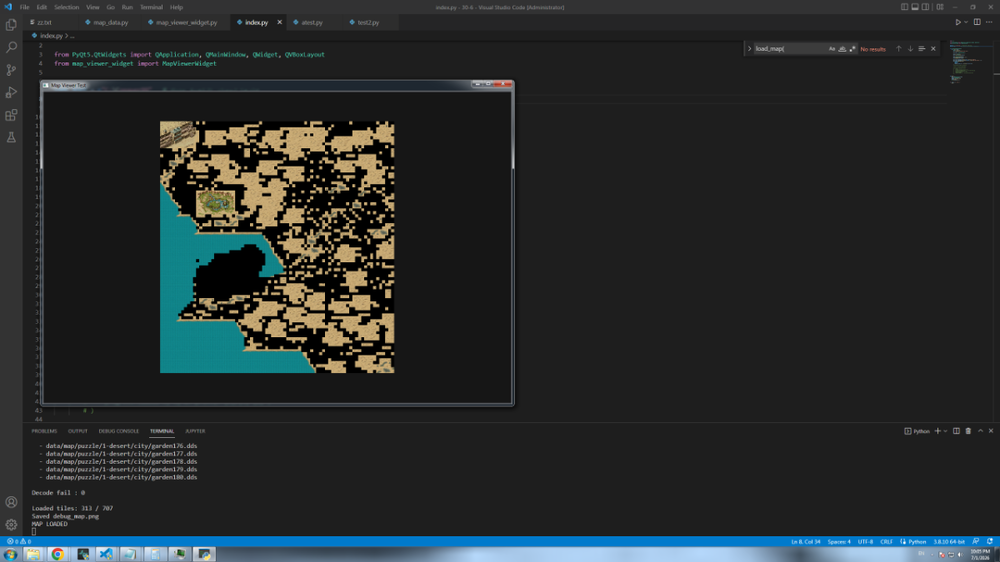Expand the Replace toggle chevron in find widget
Image resolution: width=1000 pixels, height=562 pixels.
click(749, 48)
